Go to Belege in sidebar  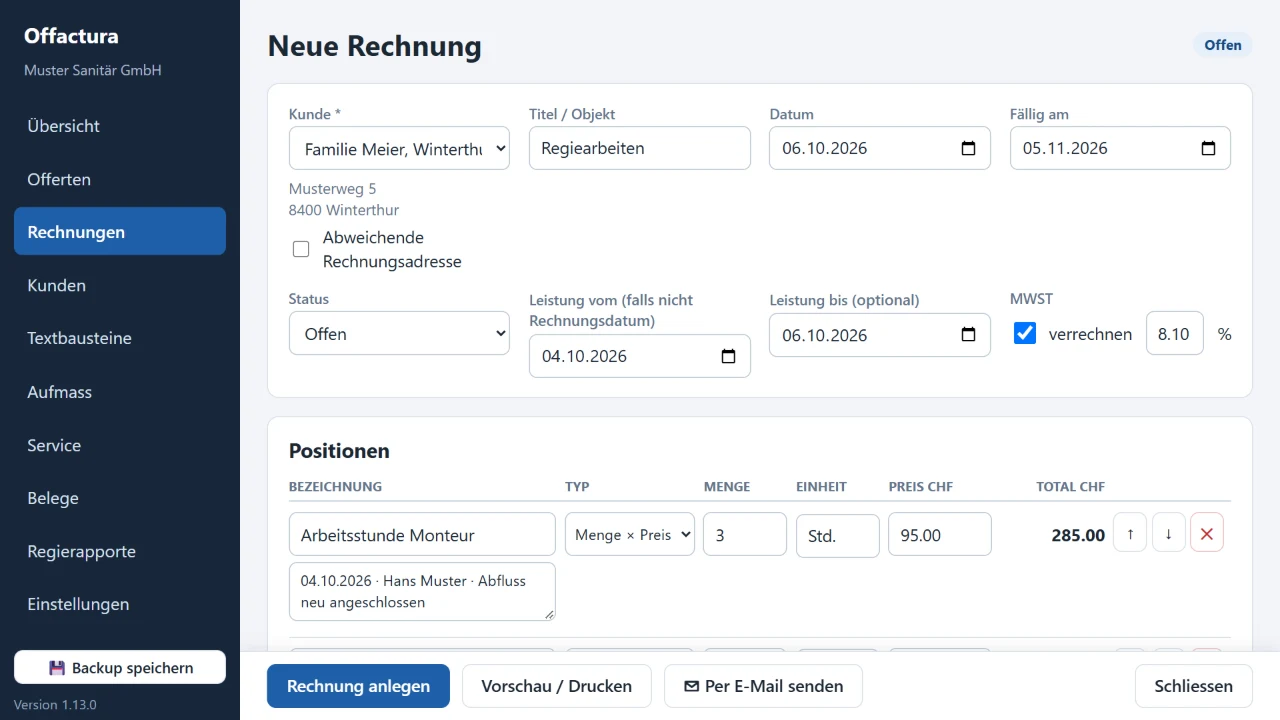(120, 498)
